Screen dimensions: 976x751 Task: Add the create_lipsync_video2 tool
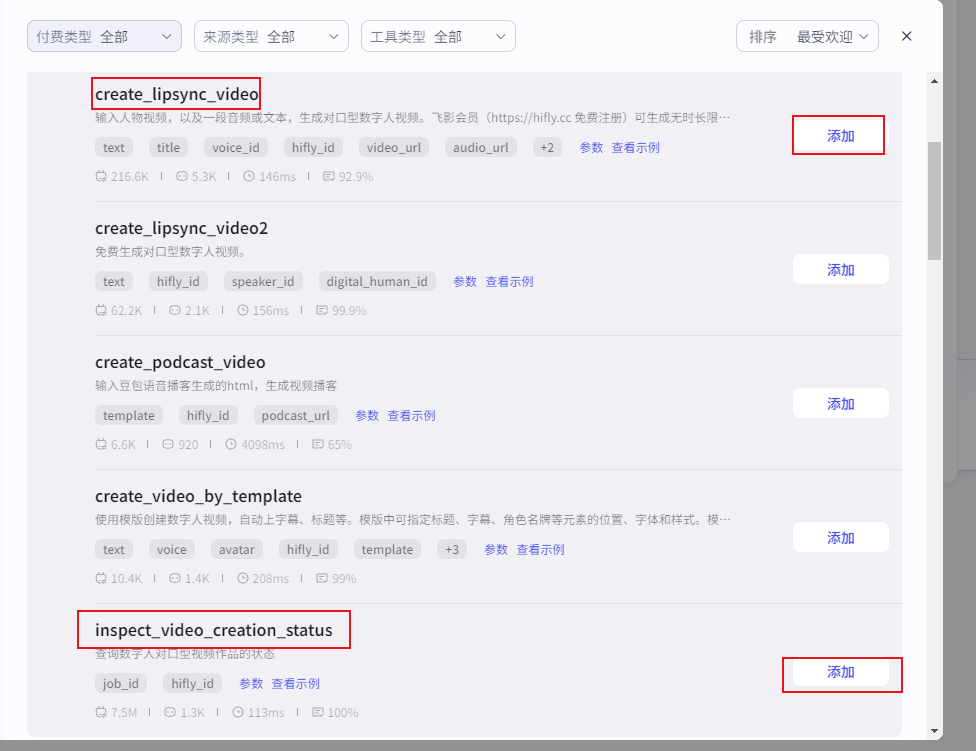coord(840,270)
